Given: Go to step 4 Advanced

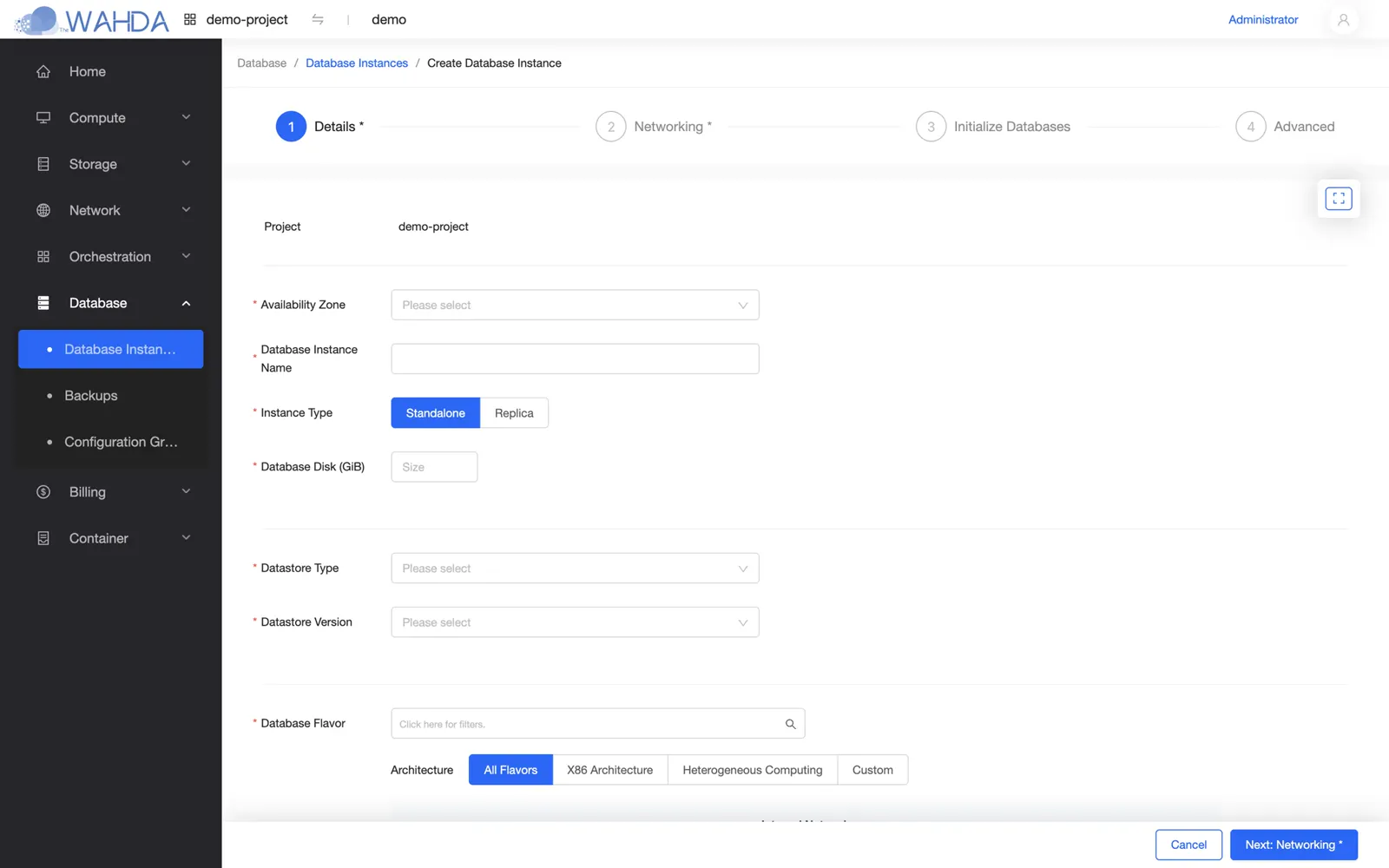Looking at the screenshot, I should 1285,127.
